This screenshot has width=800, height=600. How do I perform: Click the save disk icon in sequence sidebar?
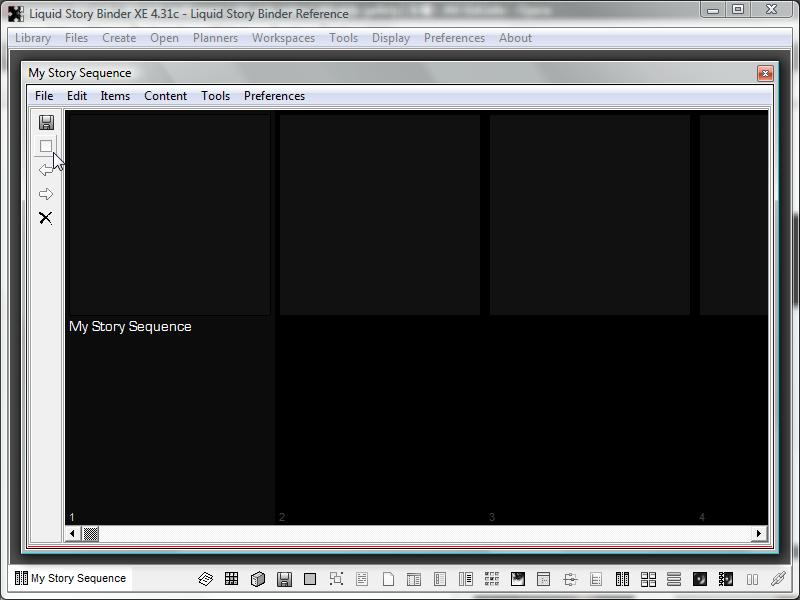click(46, 122)
